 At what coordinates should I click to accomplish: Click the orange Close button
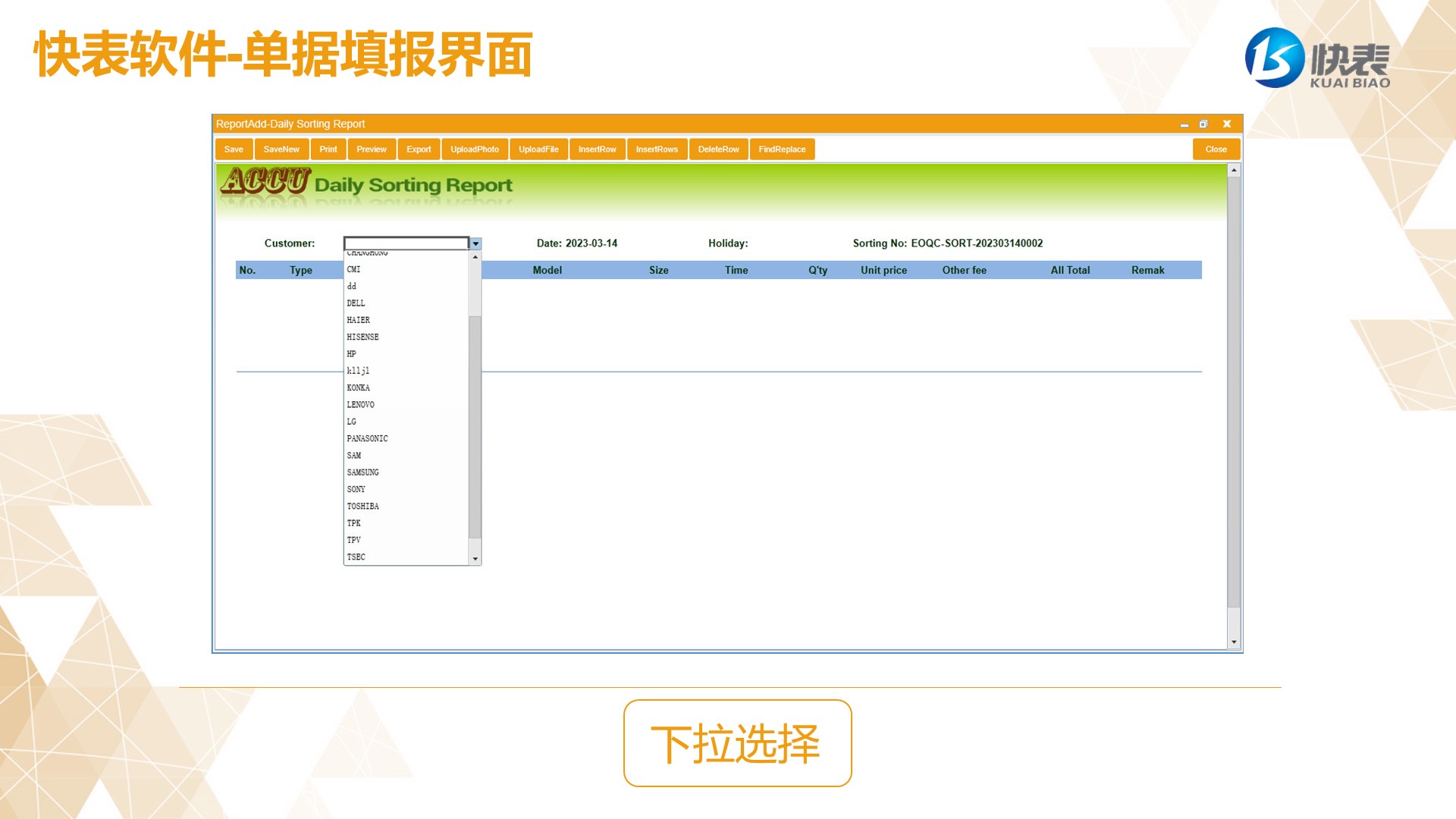1216,149
